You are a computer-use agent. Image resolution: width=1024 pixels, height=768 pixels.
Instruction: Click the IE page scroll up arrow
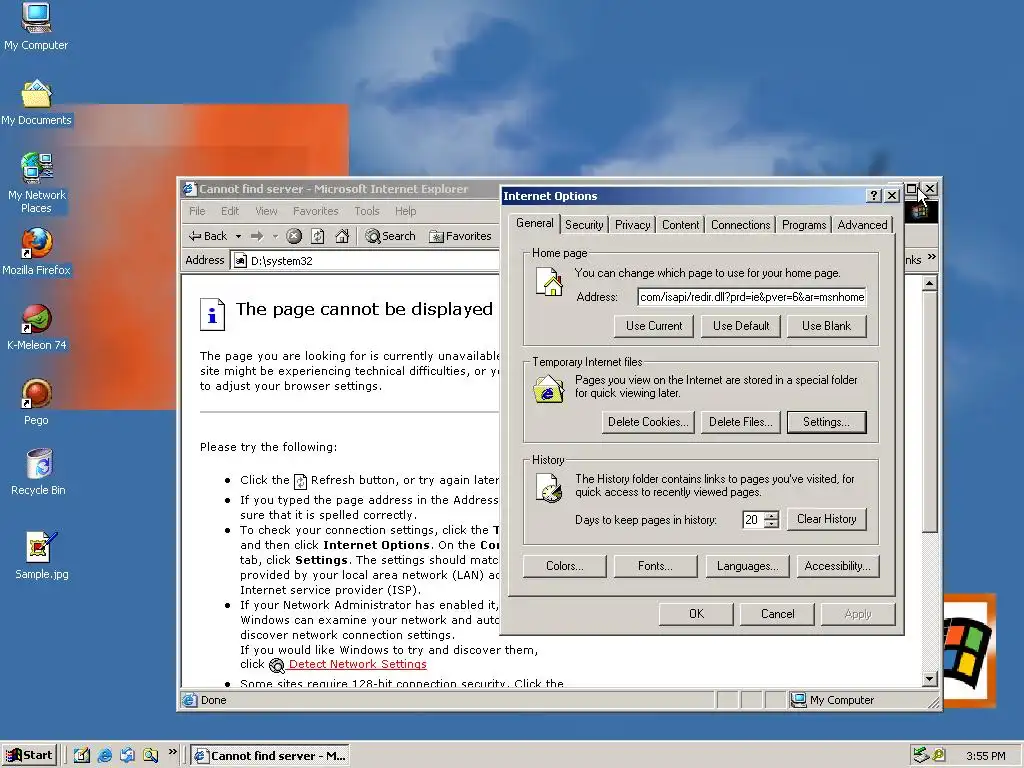pyautogui.click(x=930, y=283)
